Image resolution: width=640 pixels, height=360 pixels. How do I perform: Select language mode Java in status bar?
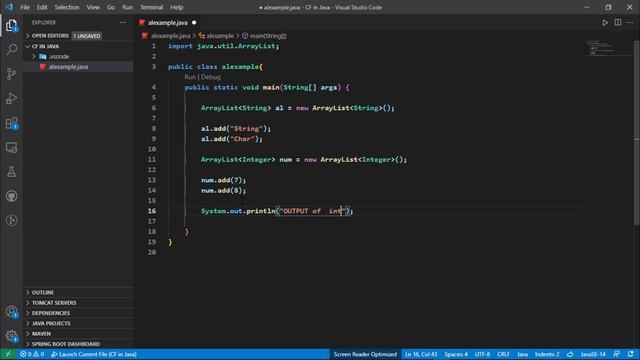click(522, 354)
